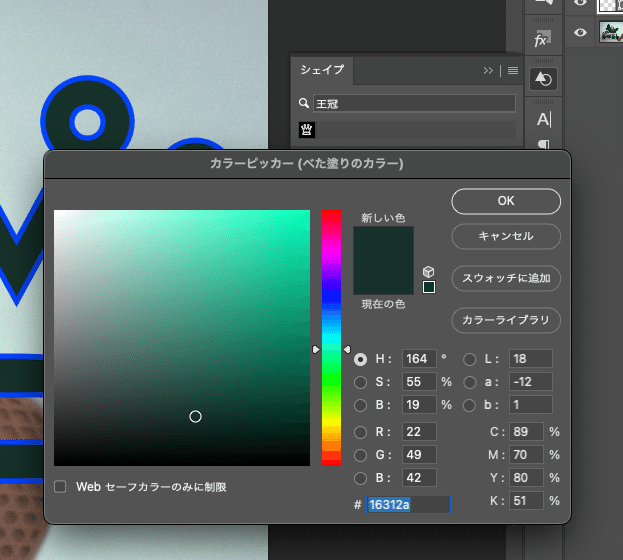This screenshot has width=623, height=560.
Task: Click the vertical hue spectrum slider
Action: click(x=331, y=338)
